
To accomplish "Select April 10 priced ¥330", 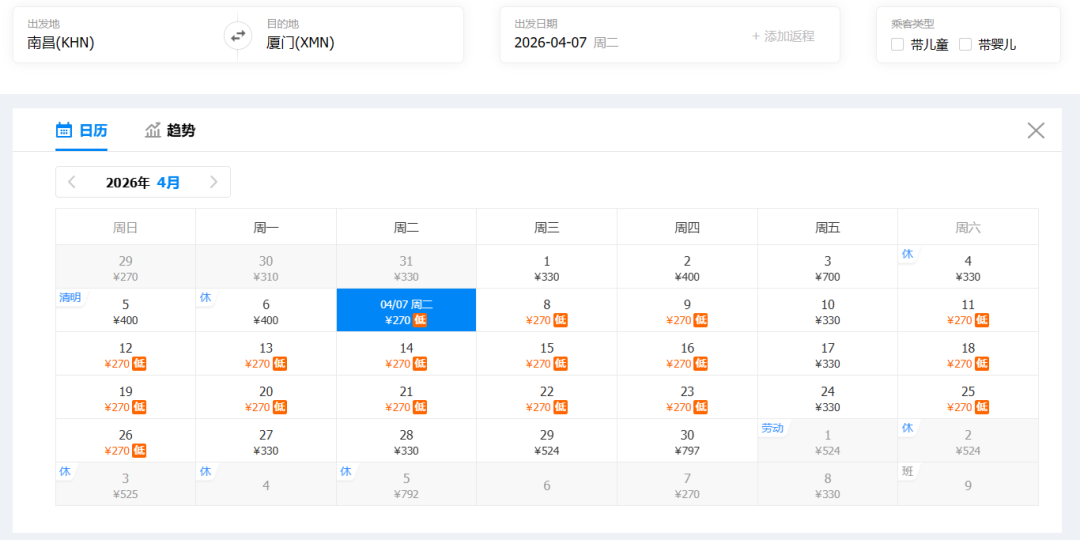I will tap(828, 310).
